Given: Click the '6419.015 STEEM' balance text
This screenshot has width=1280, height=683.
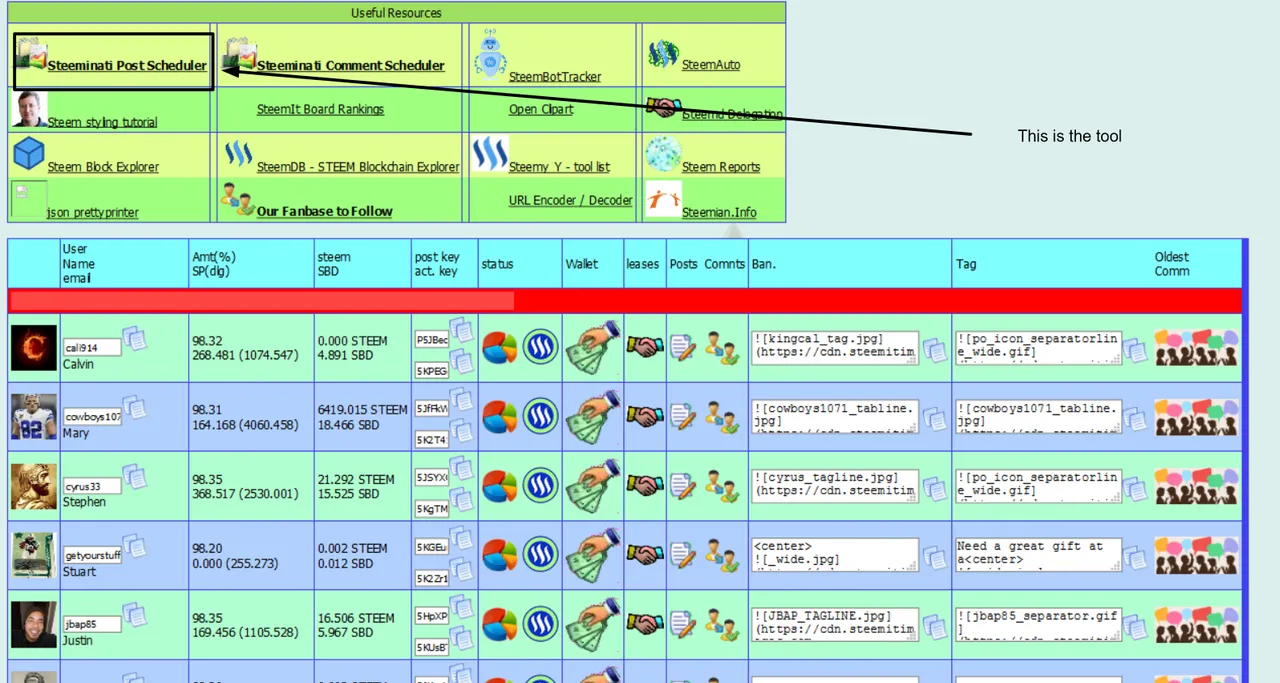Looking at the screenshot, I should click(x=362, y=409).
